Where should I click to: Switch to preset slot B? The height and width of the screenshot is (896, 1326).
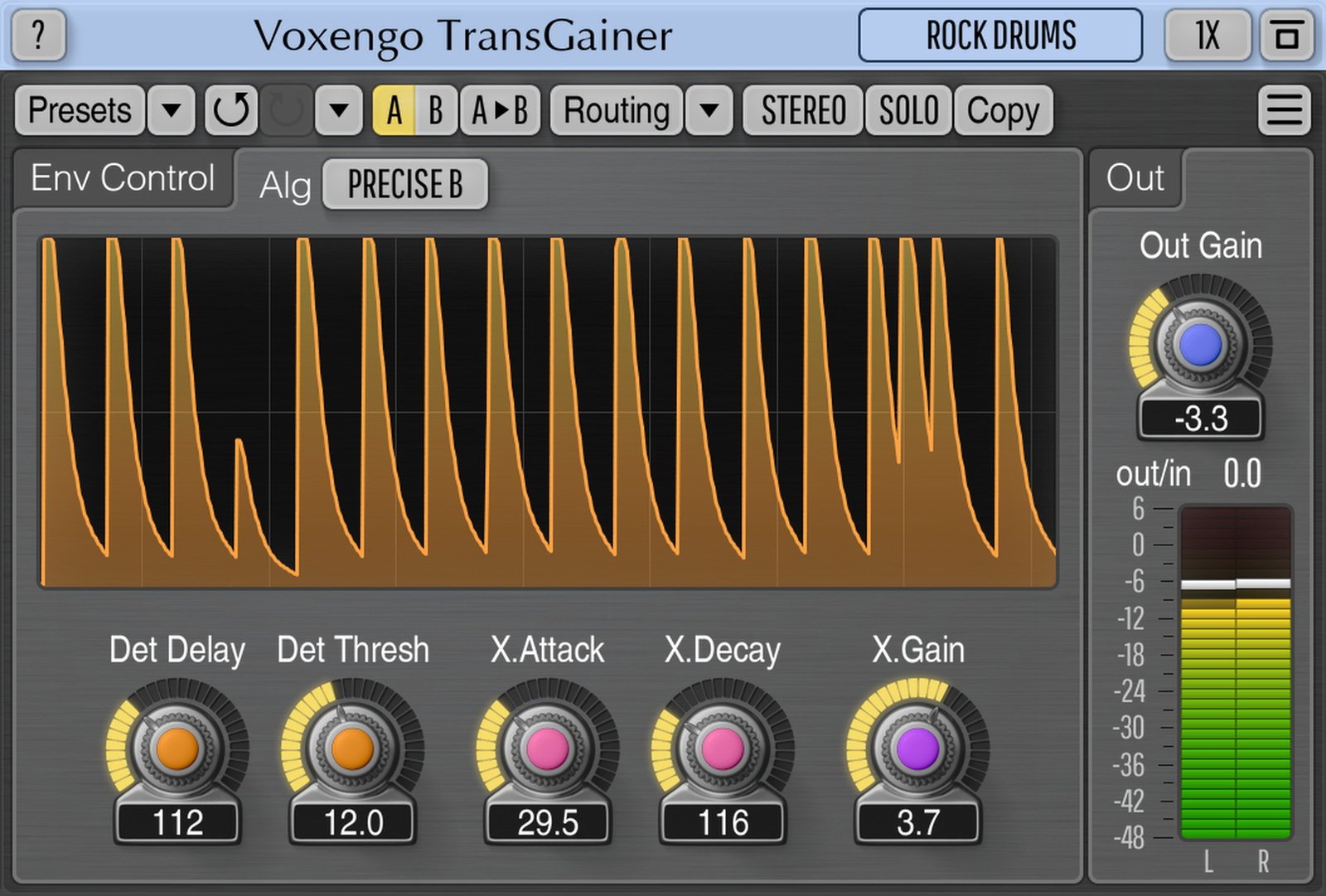pyautogui.click(x=434, y=109)
